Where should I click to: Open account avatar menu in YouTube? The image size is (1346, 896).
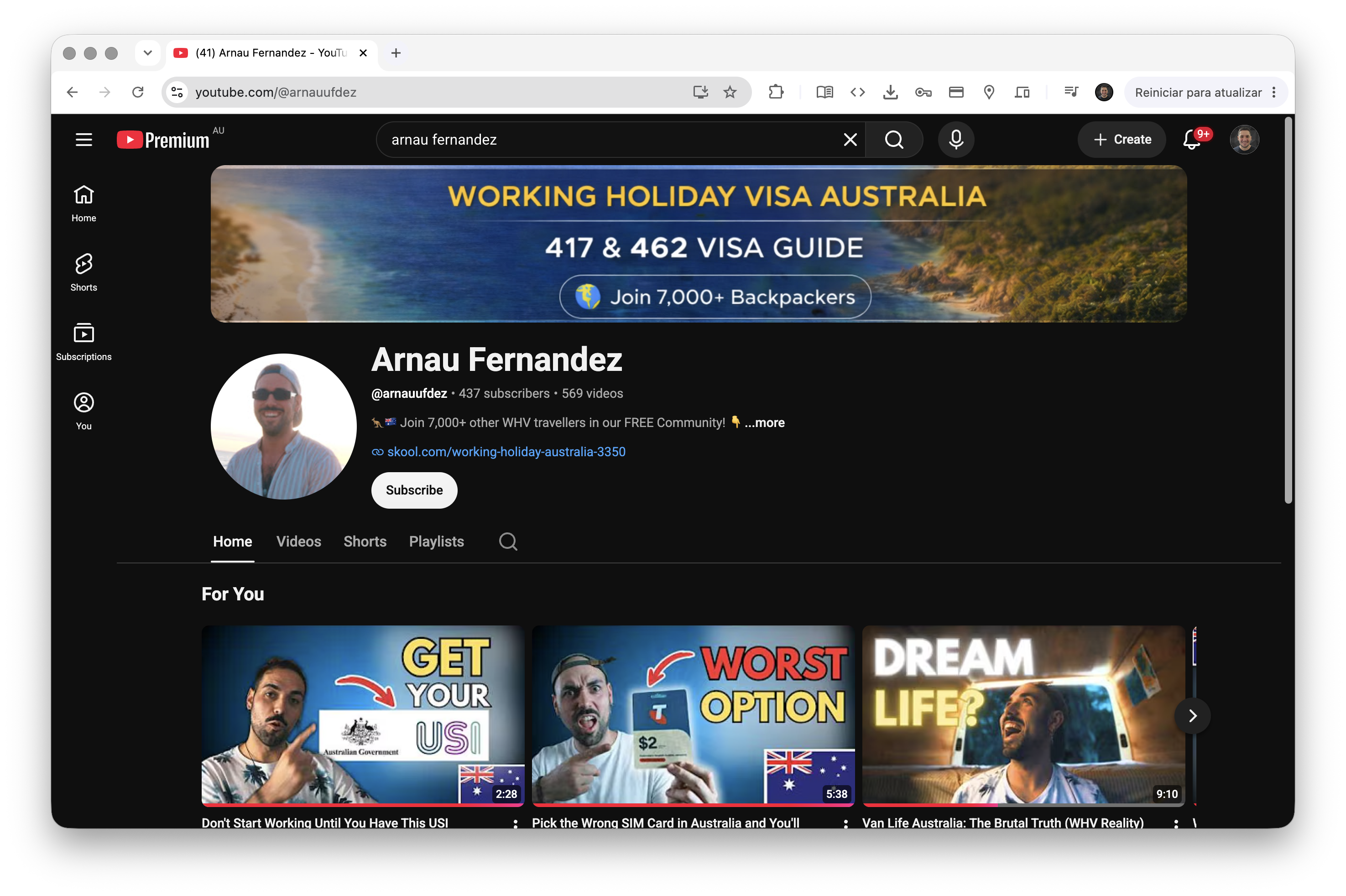click(x=1244, y=140)
